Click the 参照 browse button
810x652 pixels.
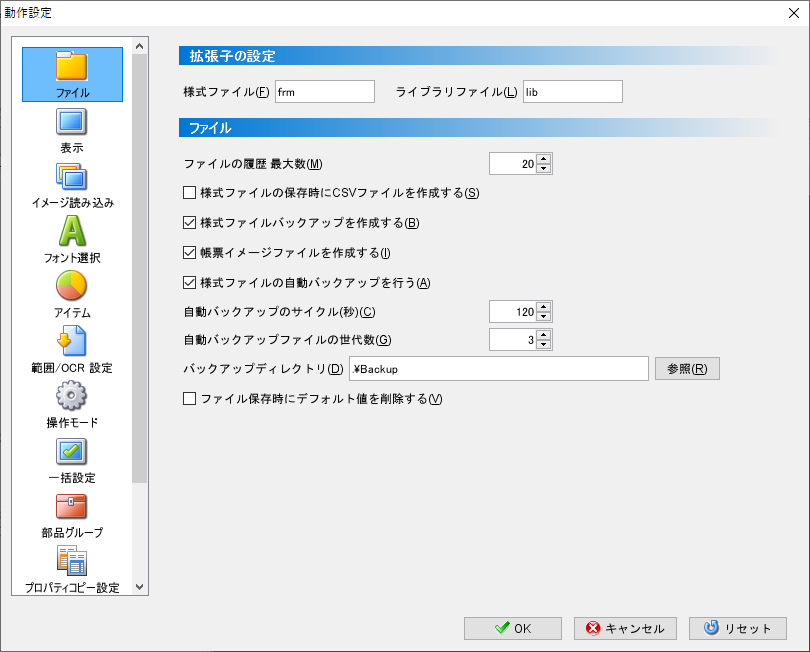click(687, 369)
